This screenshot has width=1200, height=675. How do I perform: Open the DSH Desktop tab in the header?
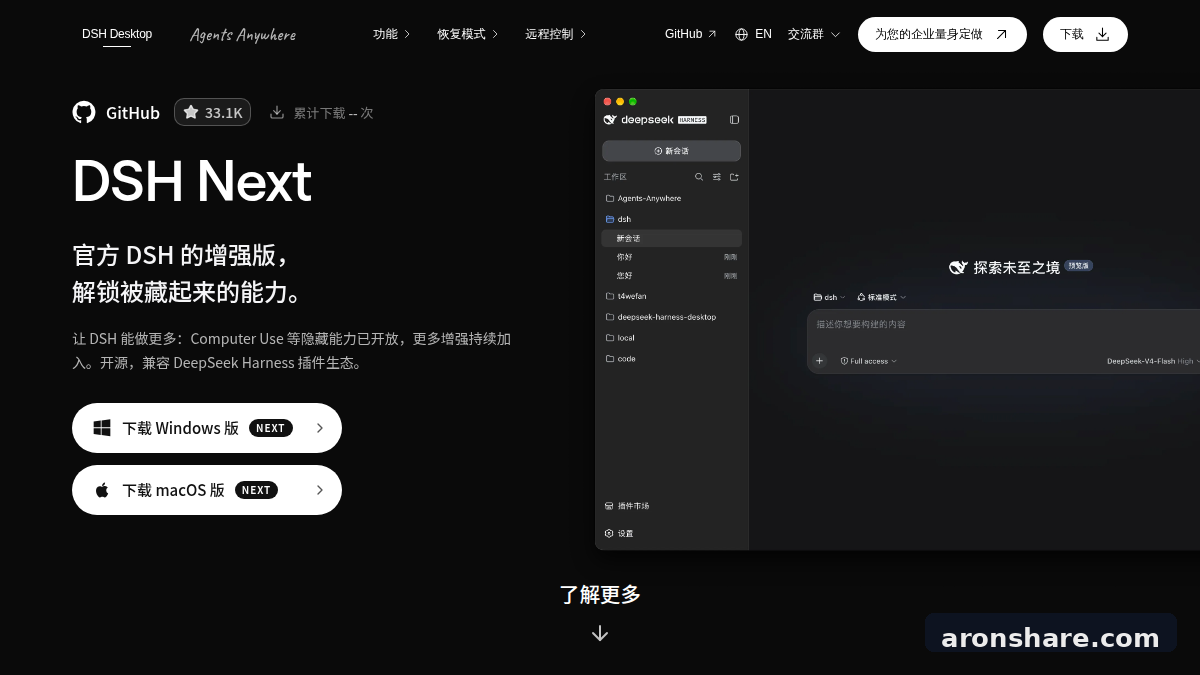coord(117,34)
